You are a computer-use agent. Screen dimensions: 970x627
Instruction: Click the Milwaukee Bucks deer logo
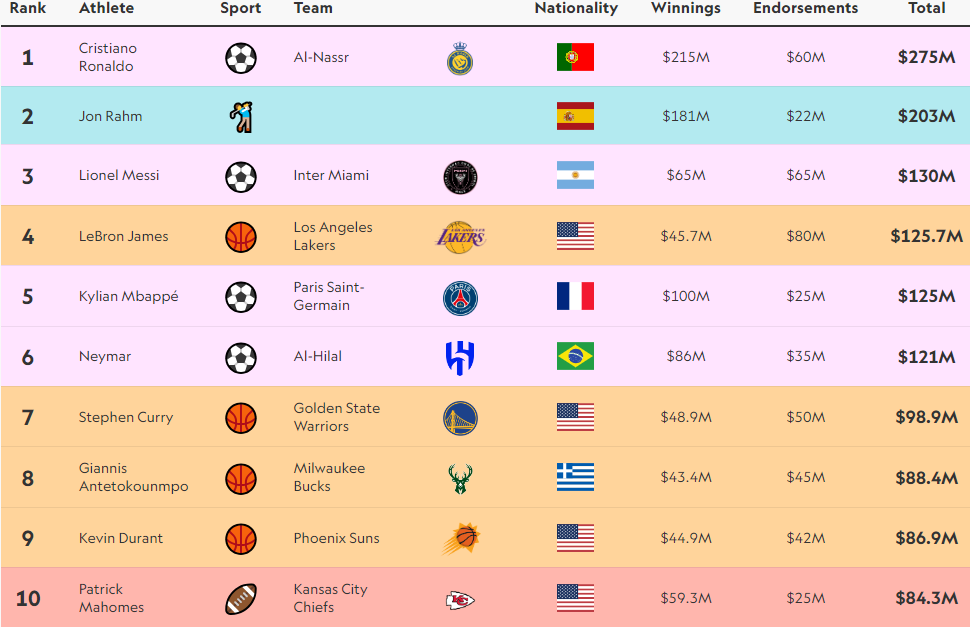point(460,478)
